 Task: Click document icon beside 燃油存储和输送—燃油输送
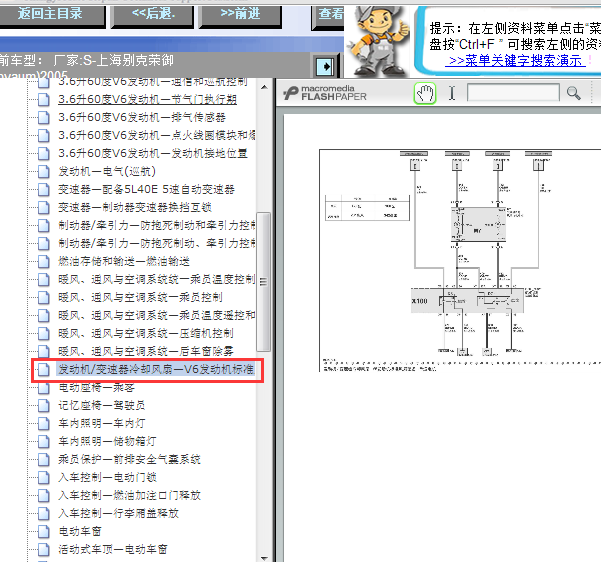(44, 261)
